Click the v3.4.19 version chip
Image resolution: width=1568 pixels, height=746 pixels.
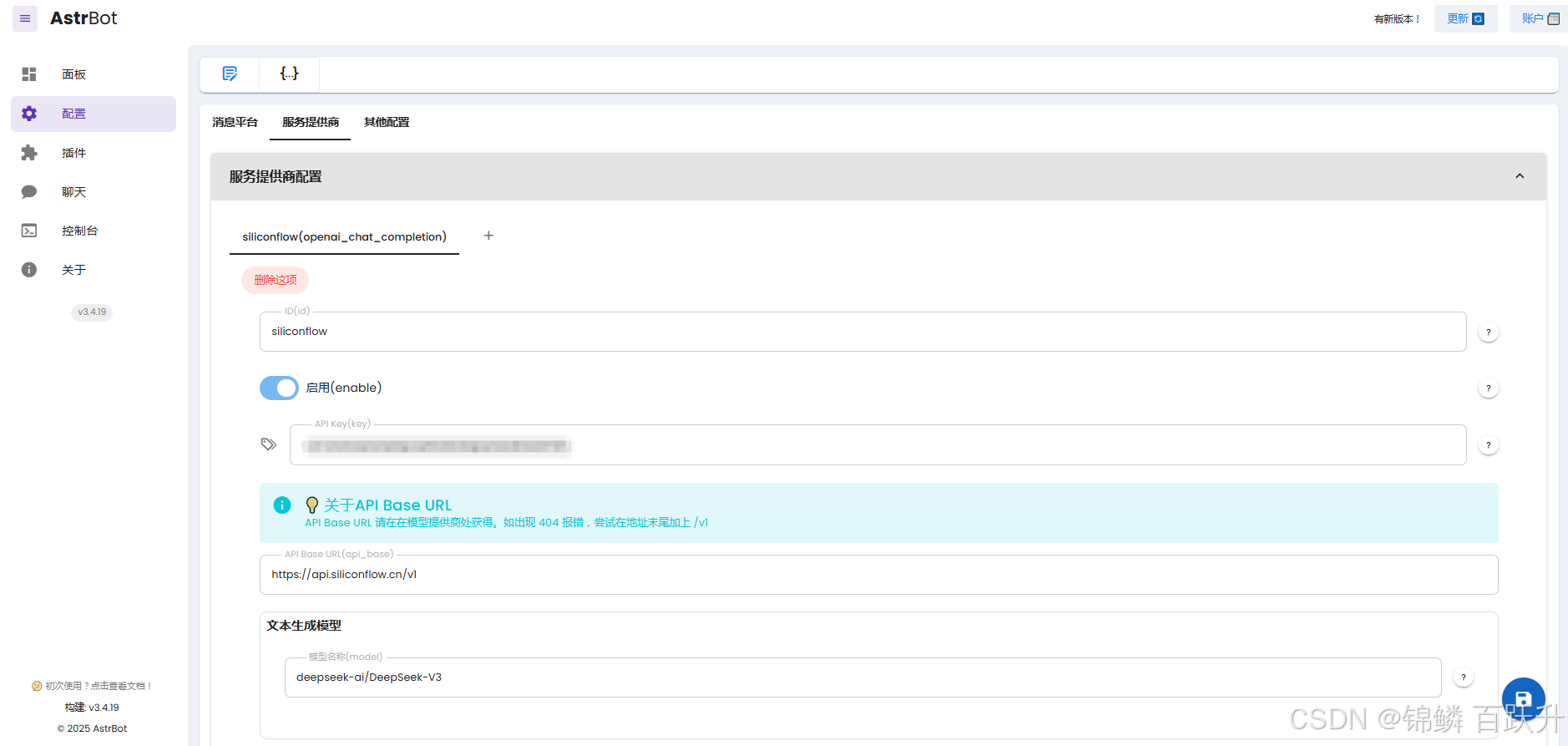coord(92,312)
